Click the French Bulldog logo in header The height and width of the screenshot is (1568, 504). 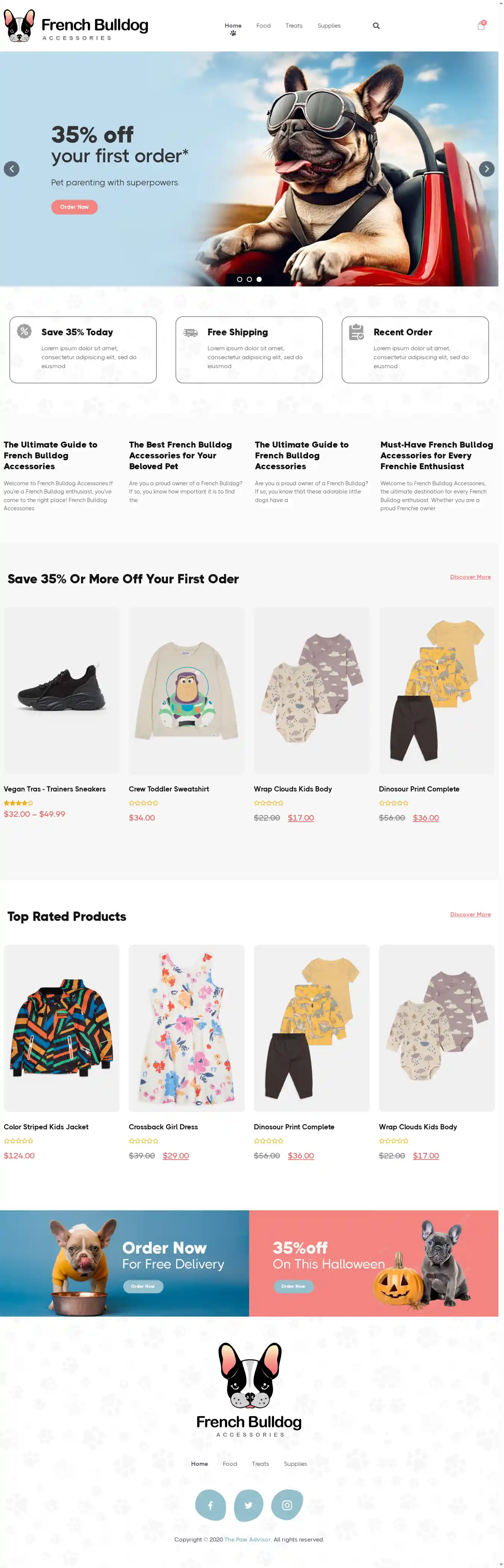click(76, 26)
